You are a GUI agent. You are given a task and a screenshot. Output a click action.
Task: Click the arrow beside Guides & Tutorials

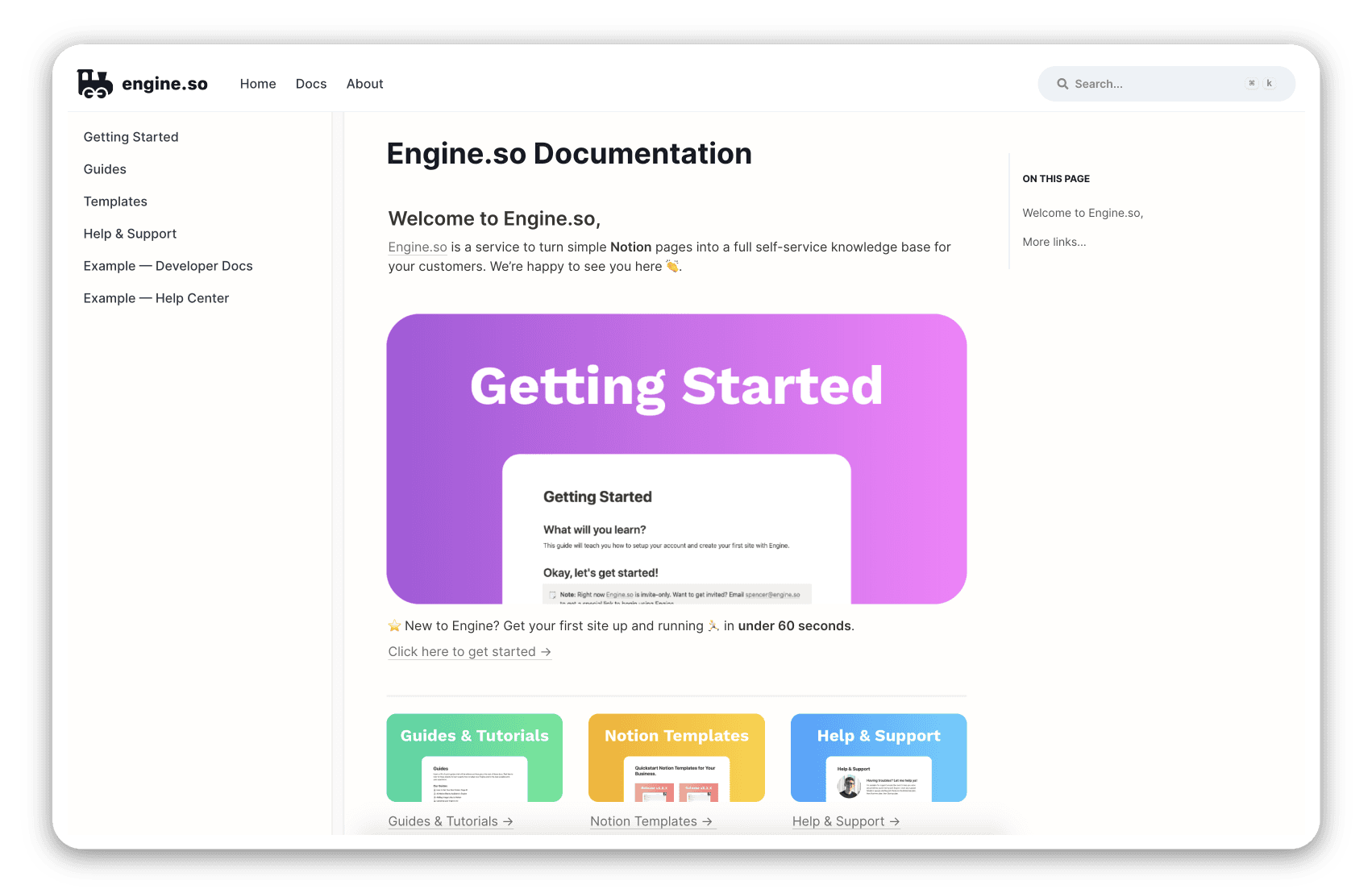point(508,821)
